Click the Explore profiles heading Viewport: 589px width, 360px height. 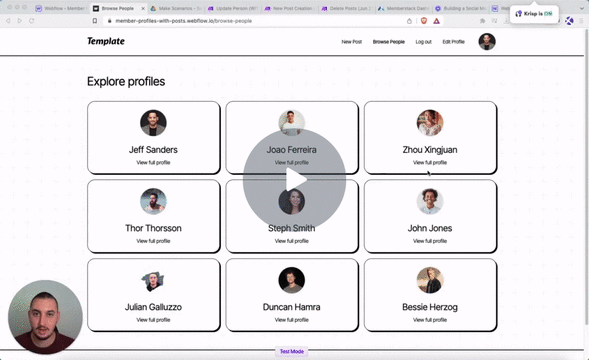(x=126, y=82)
